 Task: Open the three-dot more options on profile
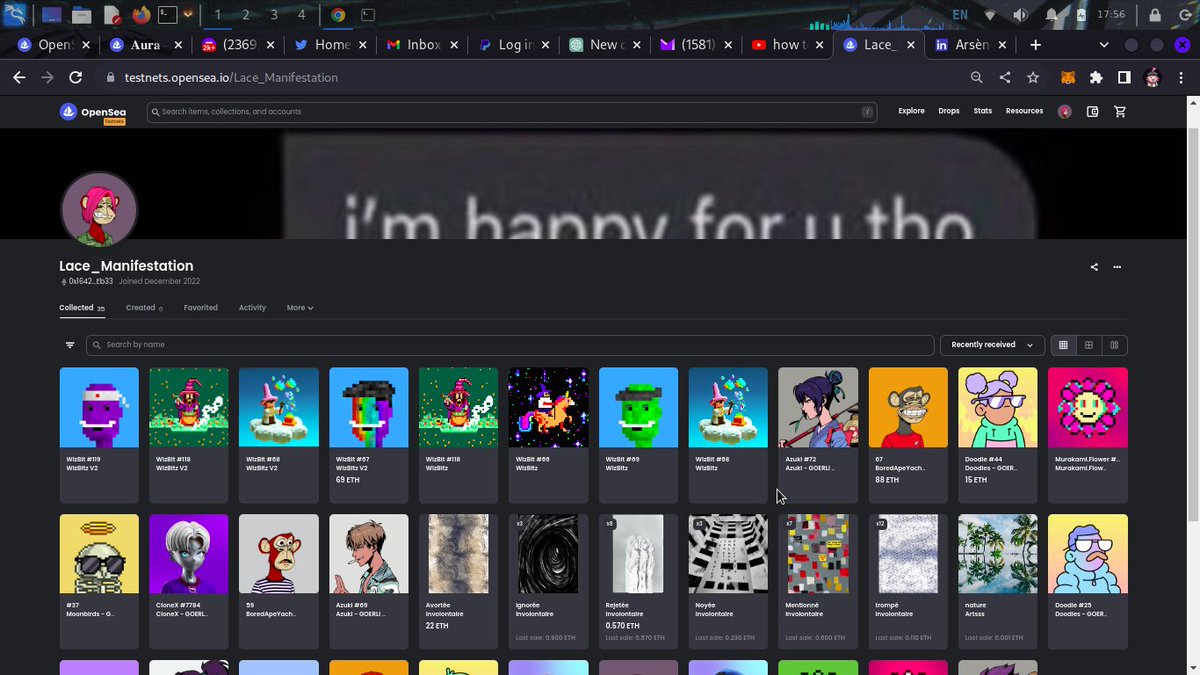(1117, 267)
